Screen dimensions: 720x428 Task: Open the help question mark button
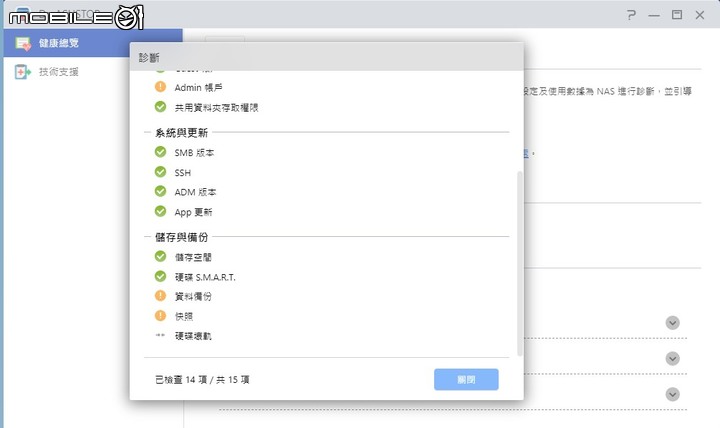click(631, 15)
